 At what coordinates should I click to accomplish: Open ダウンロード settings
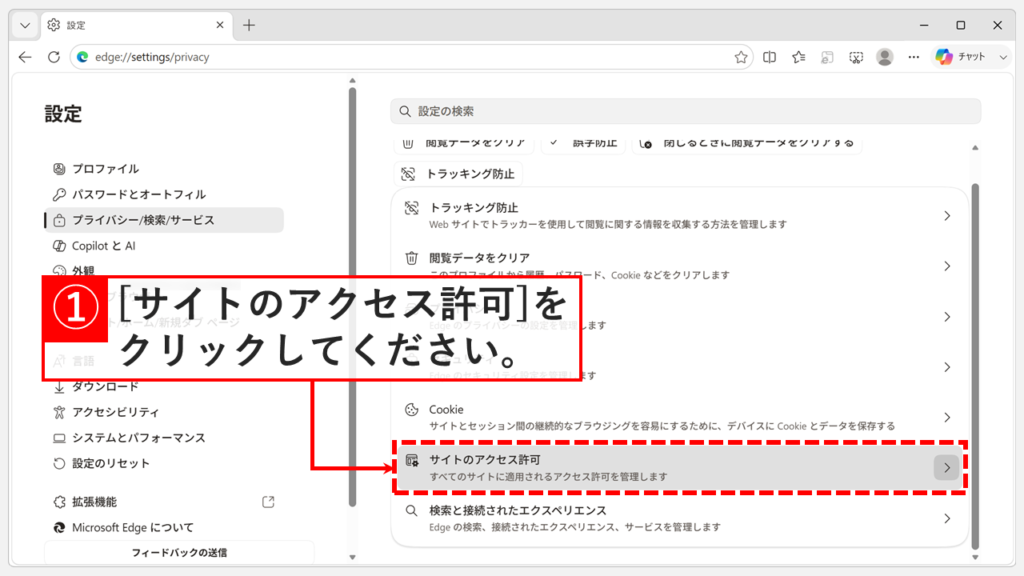[163, 387]
